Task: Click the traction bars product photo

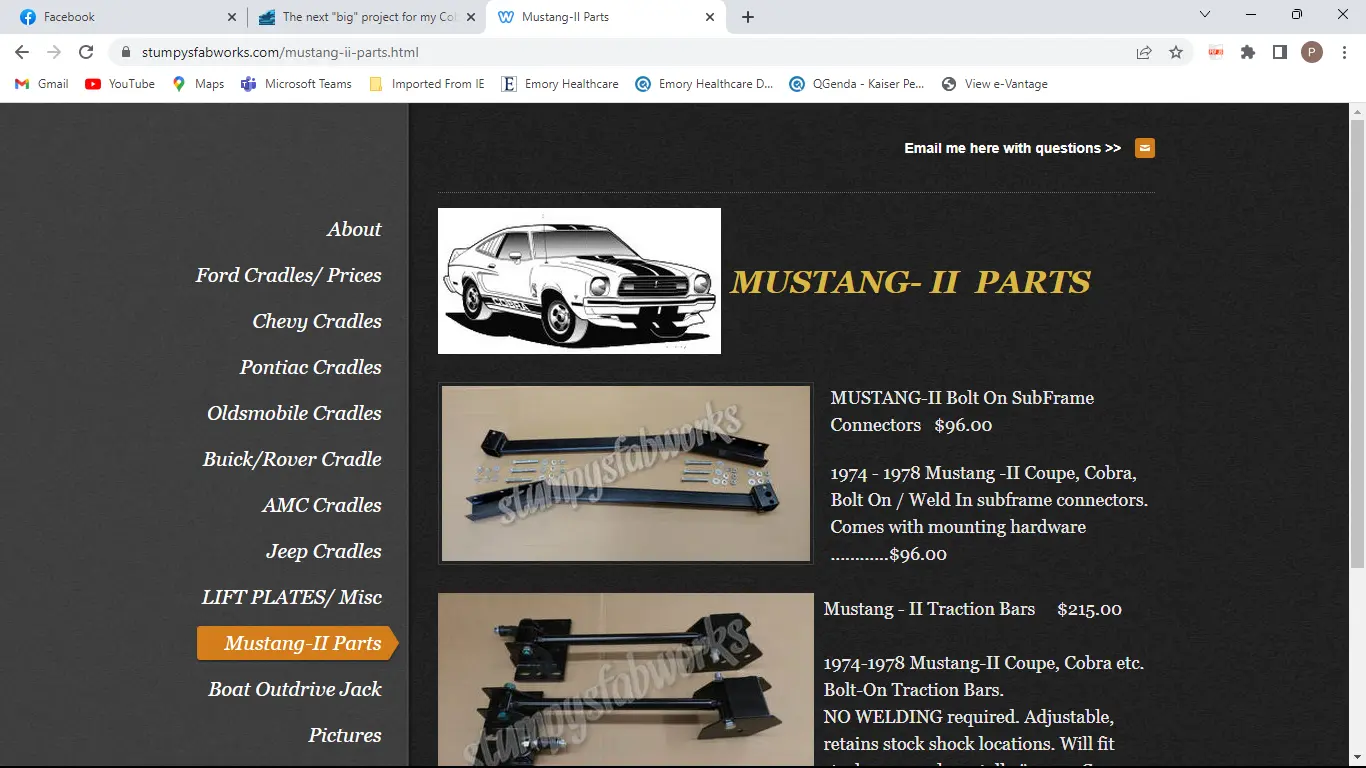Action: [626, 680]
